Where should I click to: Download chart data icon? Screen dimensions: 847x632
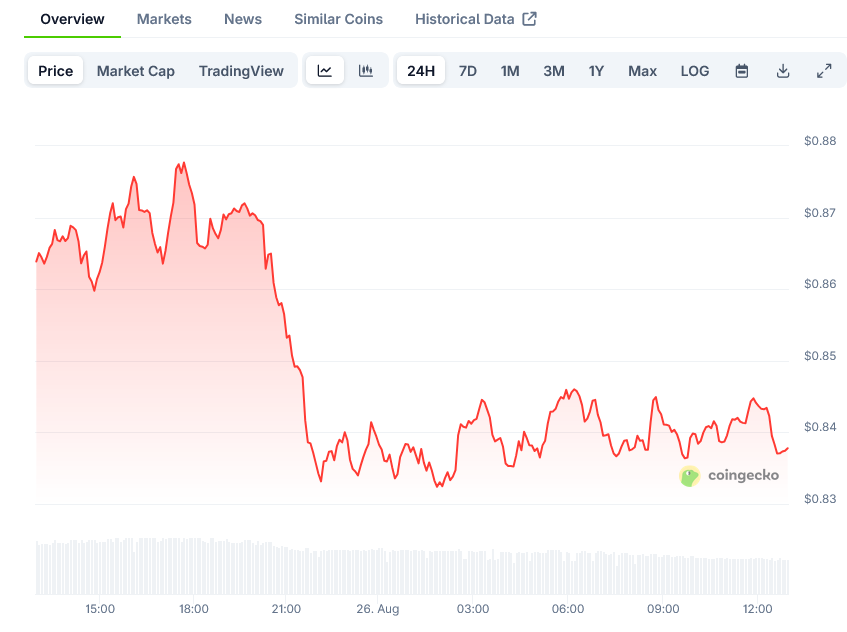(783, 71)
